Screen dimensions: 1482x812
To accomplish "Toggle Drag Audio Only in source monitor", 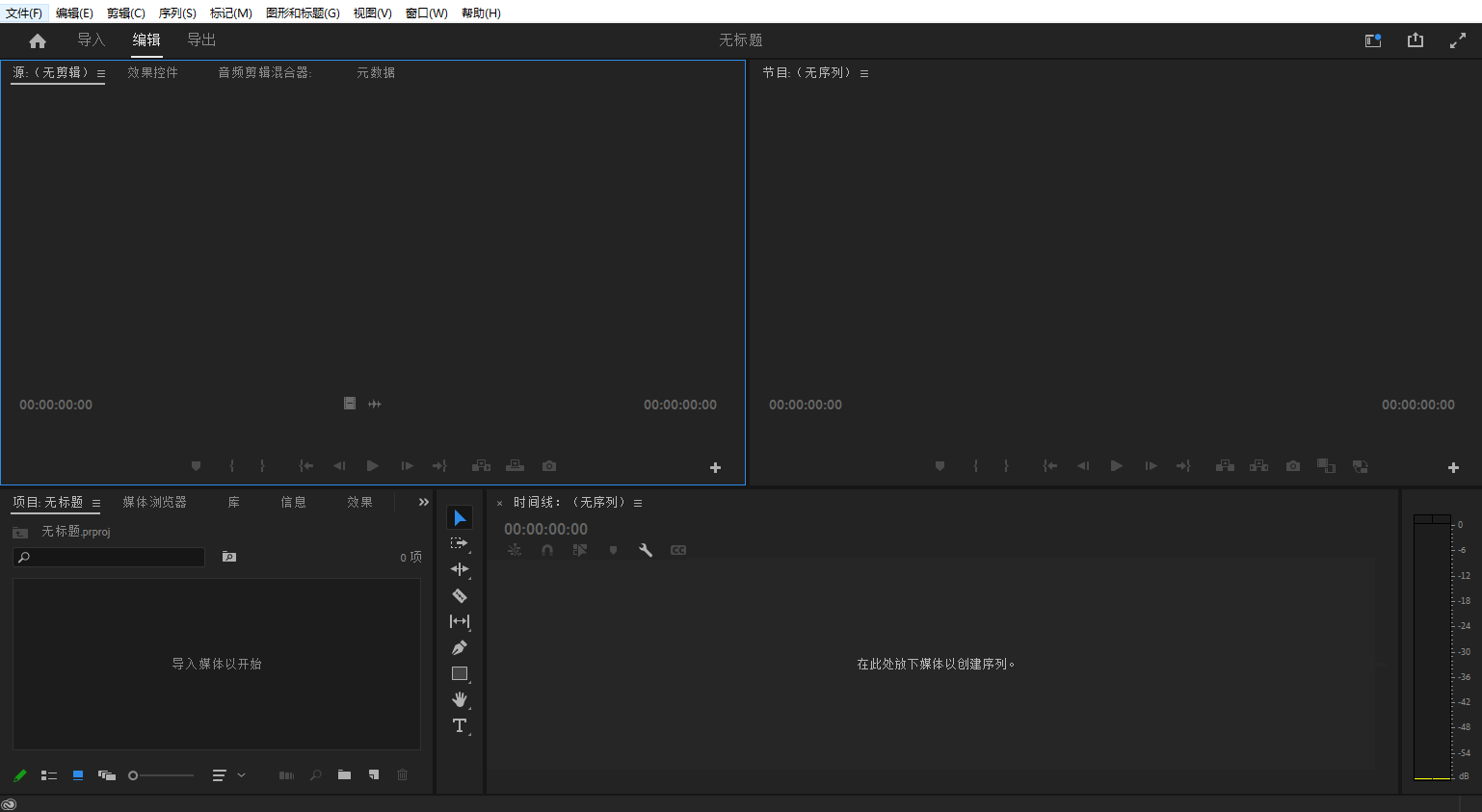I will 375,404.
